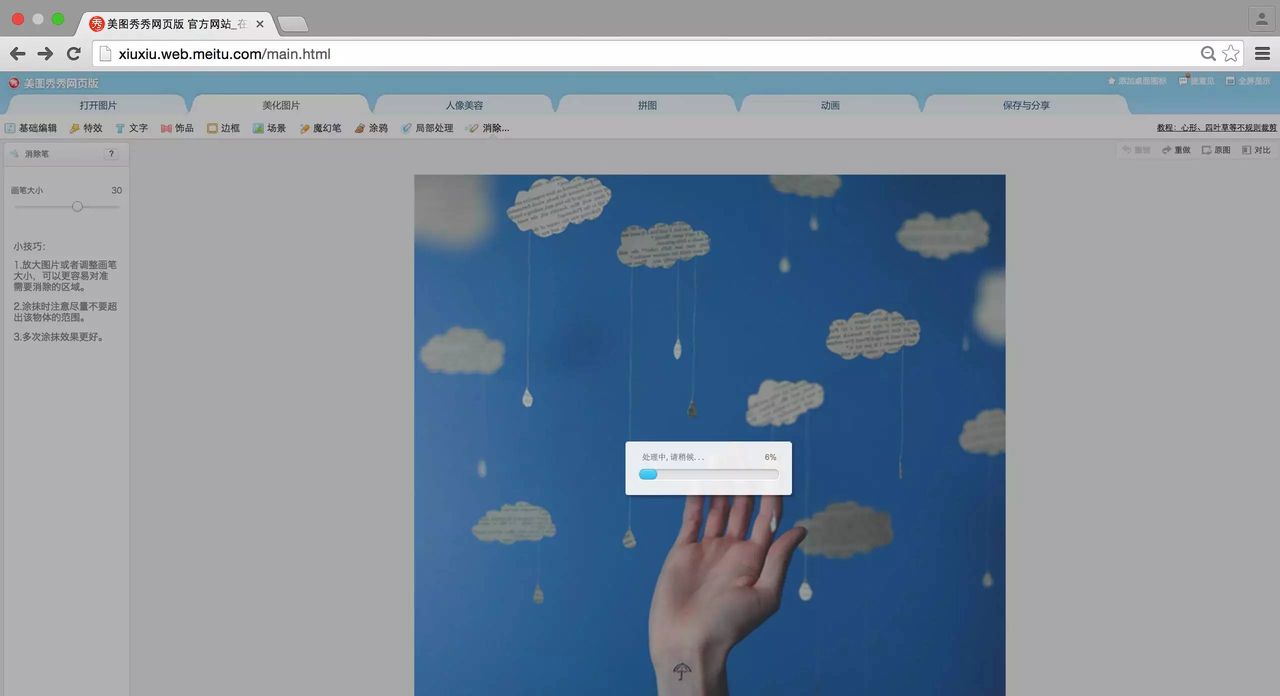Viewport: 1280px width, 696px height.
Task: Open the Chrome hamburger menu
Action: [x=1262, y=54]
